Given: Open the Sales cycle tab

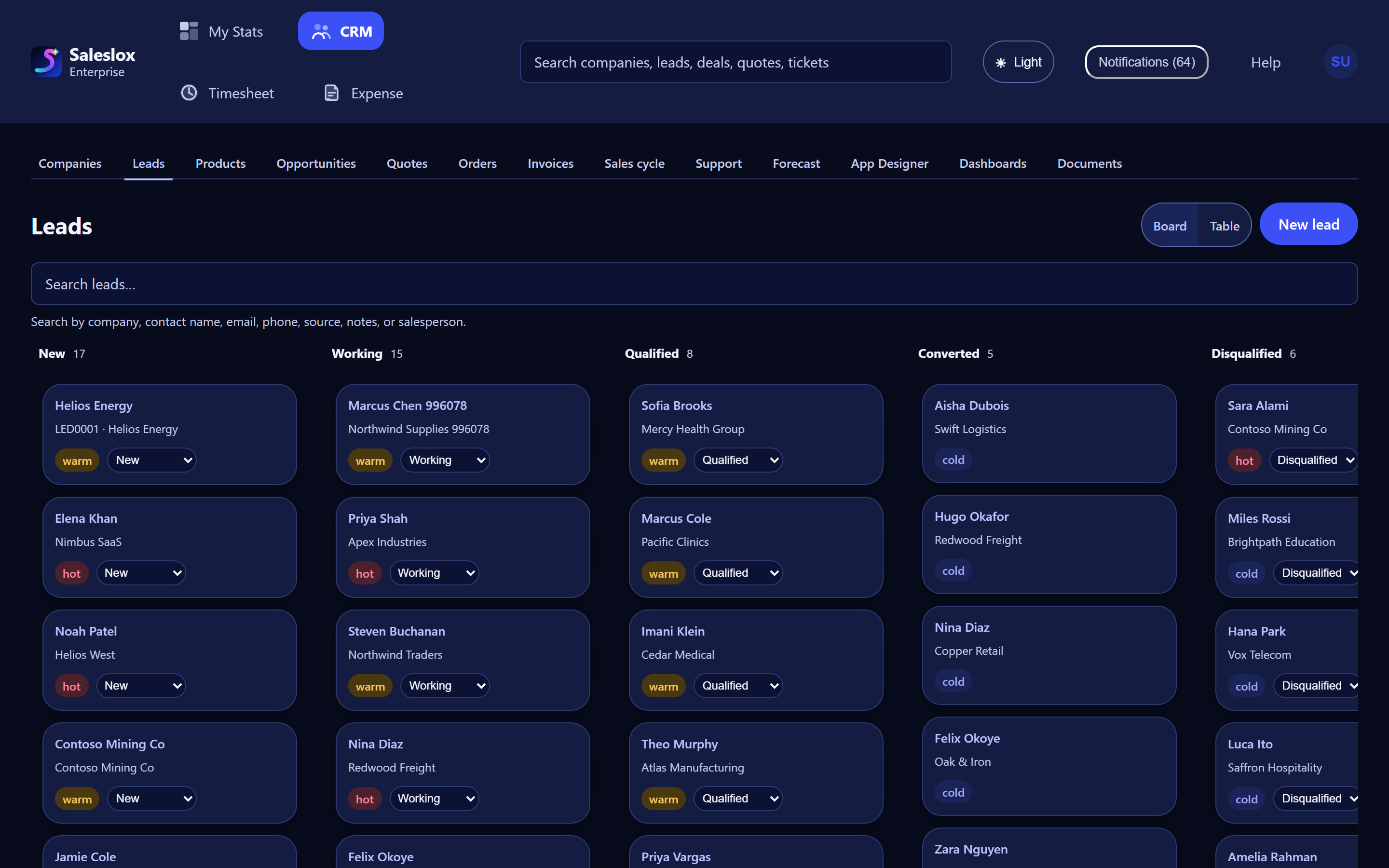Looking at the screenshot, I should [x=634, y=163].
